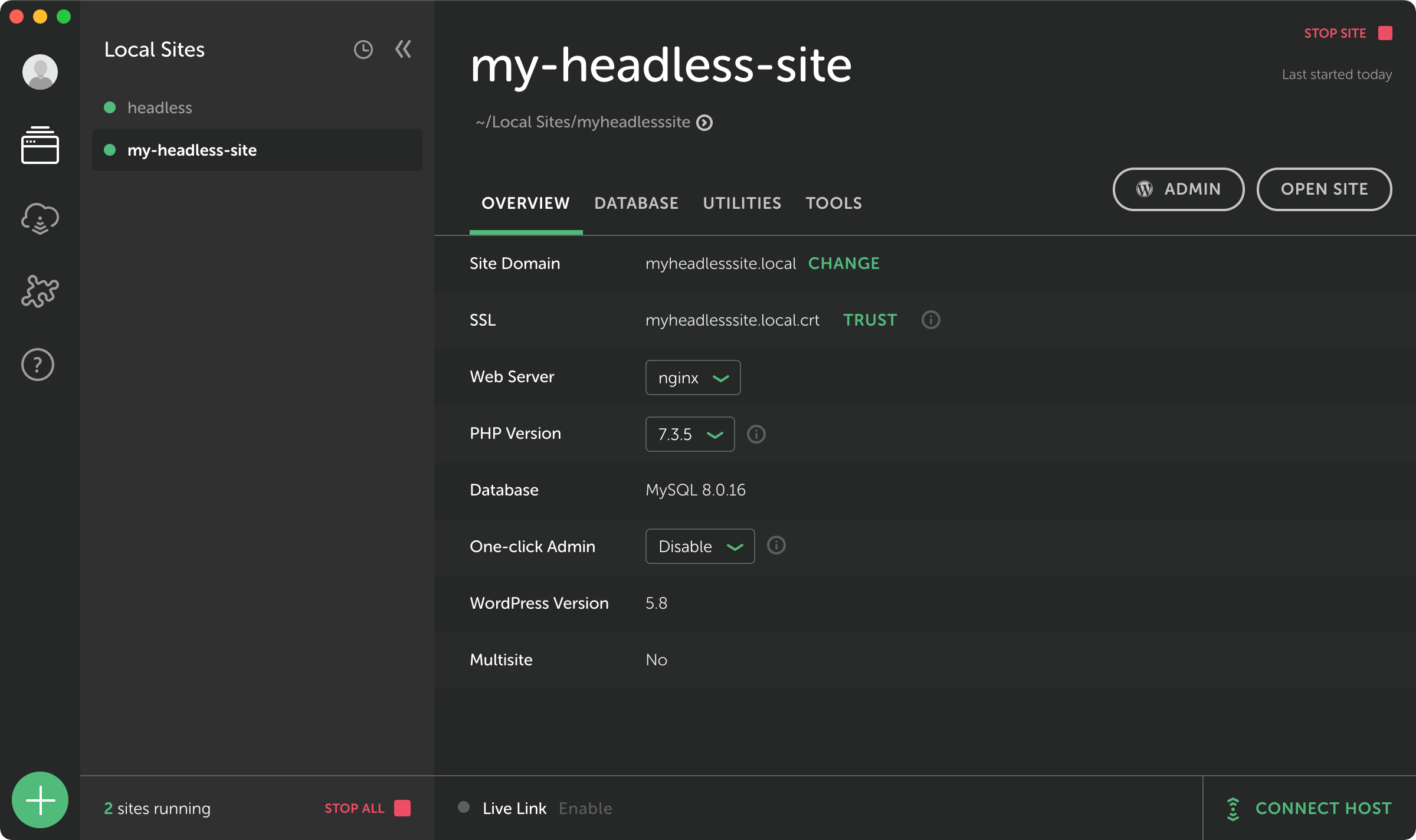Open the user avatar profile

[x=40, y=72]
